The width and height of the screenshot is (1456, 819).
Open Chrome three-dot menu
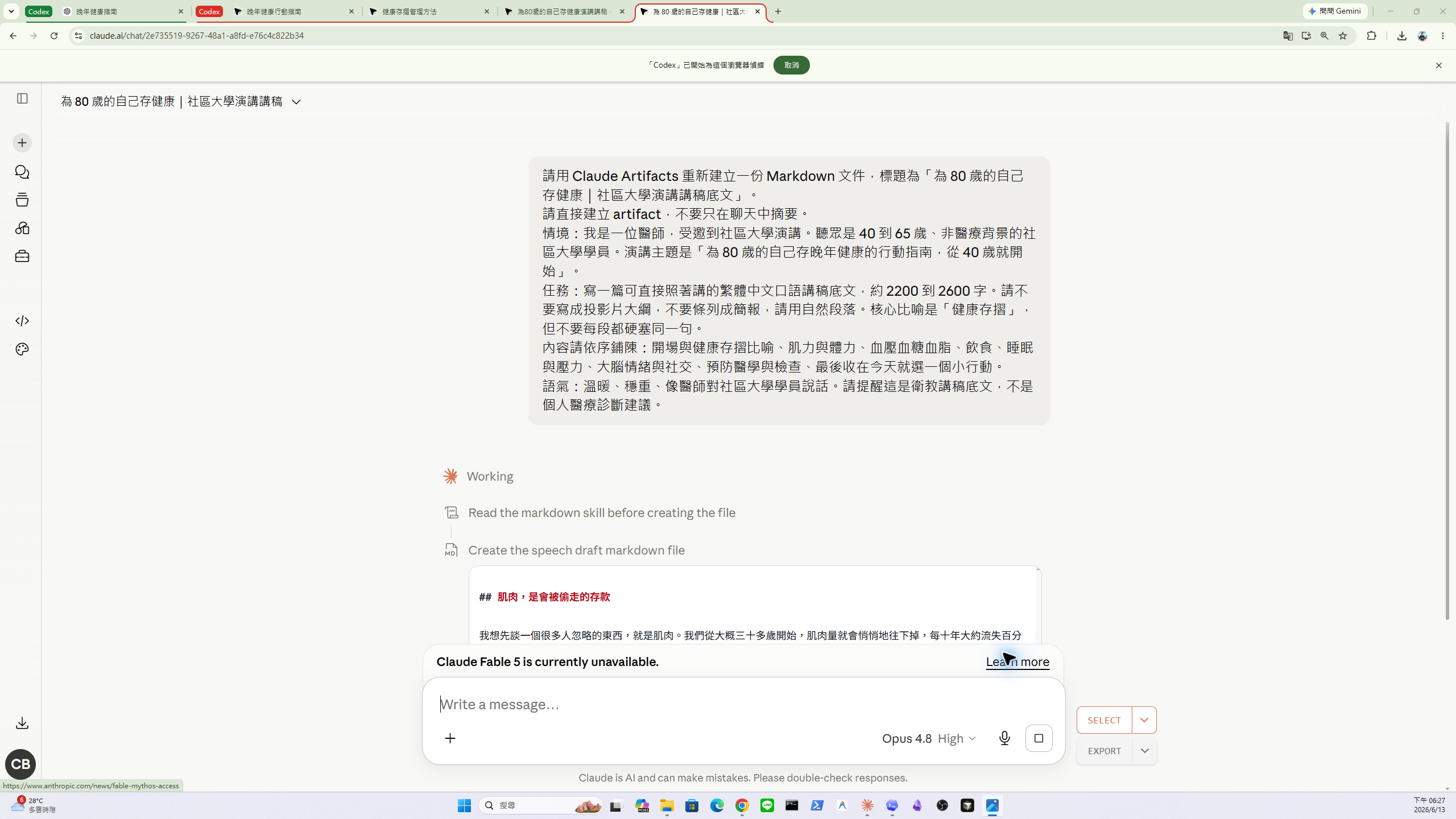tap(1443, 36)
